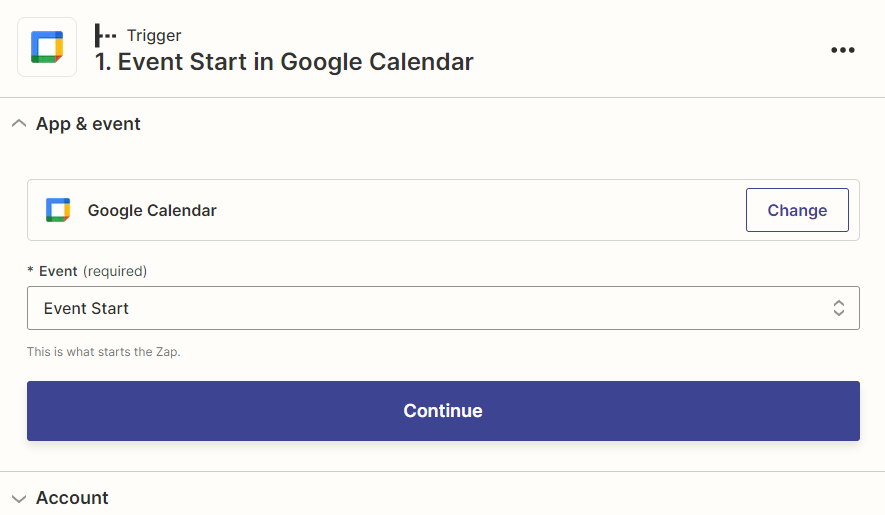The image size is (885, 515).
Task: Click the small Google Calendar icon in app row
Action: coord(58,210)
